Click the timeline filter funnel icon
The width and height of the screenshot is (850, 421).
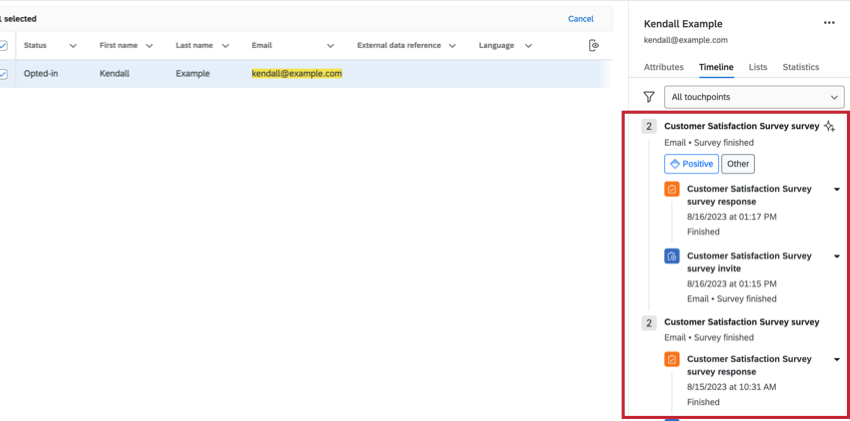[648, 97]
